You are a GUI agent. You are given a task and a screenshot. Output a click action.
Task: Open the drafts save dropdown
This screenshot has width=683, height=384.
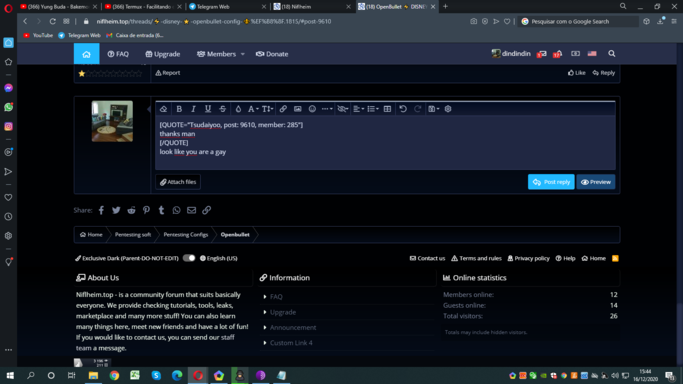click(x=433, y=109)
